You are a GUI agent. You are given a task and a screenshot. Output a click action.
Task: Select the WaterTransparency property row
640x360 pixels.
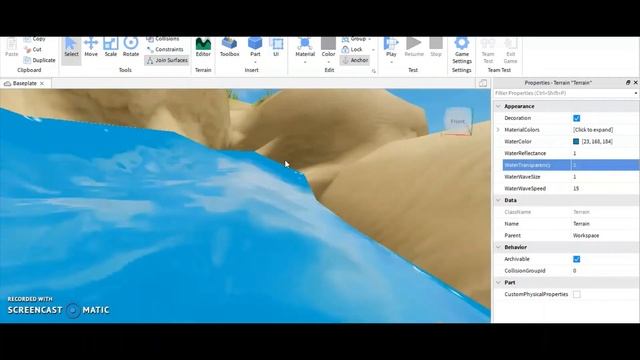[571, 165]
